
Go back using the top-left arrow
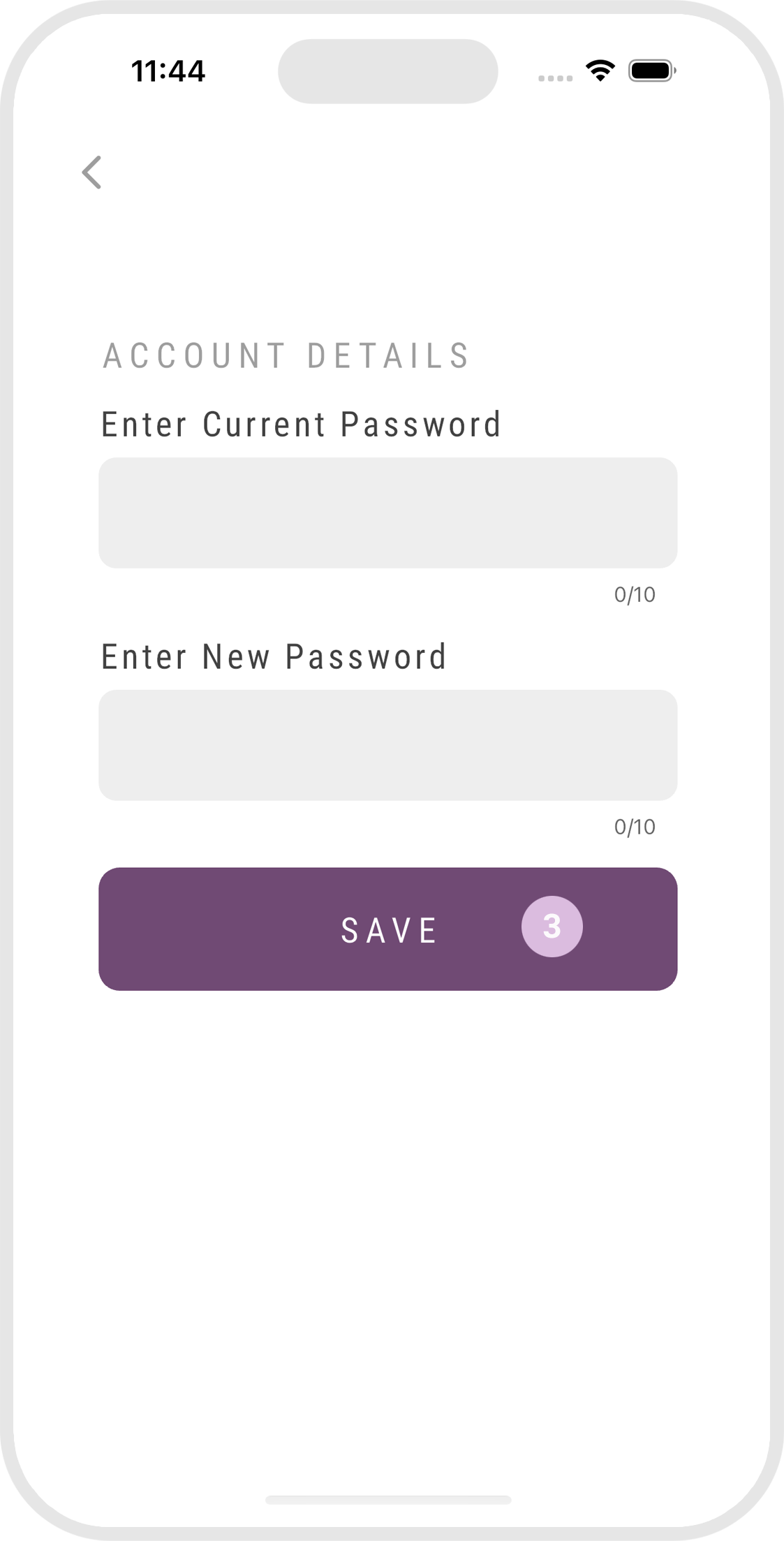[x=92, y=172]
